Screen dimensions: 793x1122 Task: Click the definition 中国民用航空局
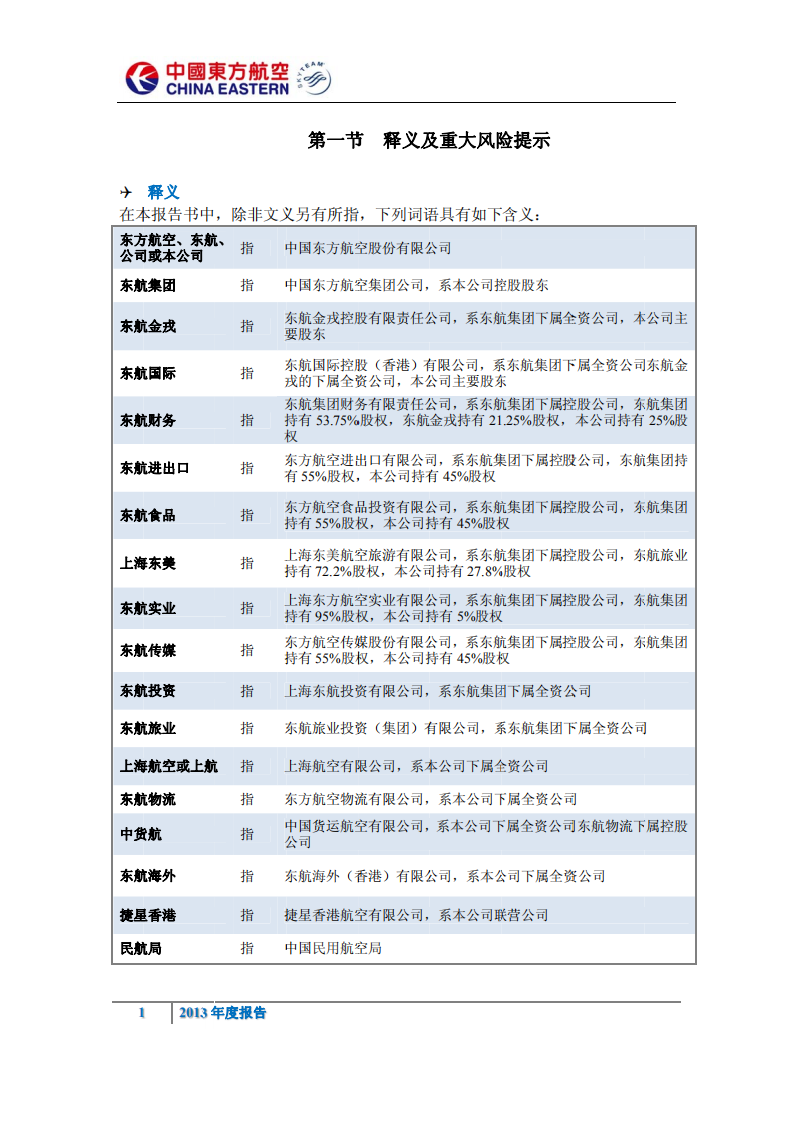333,949
